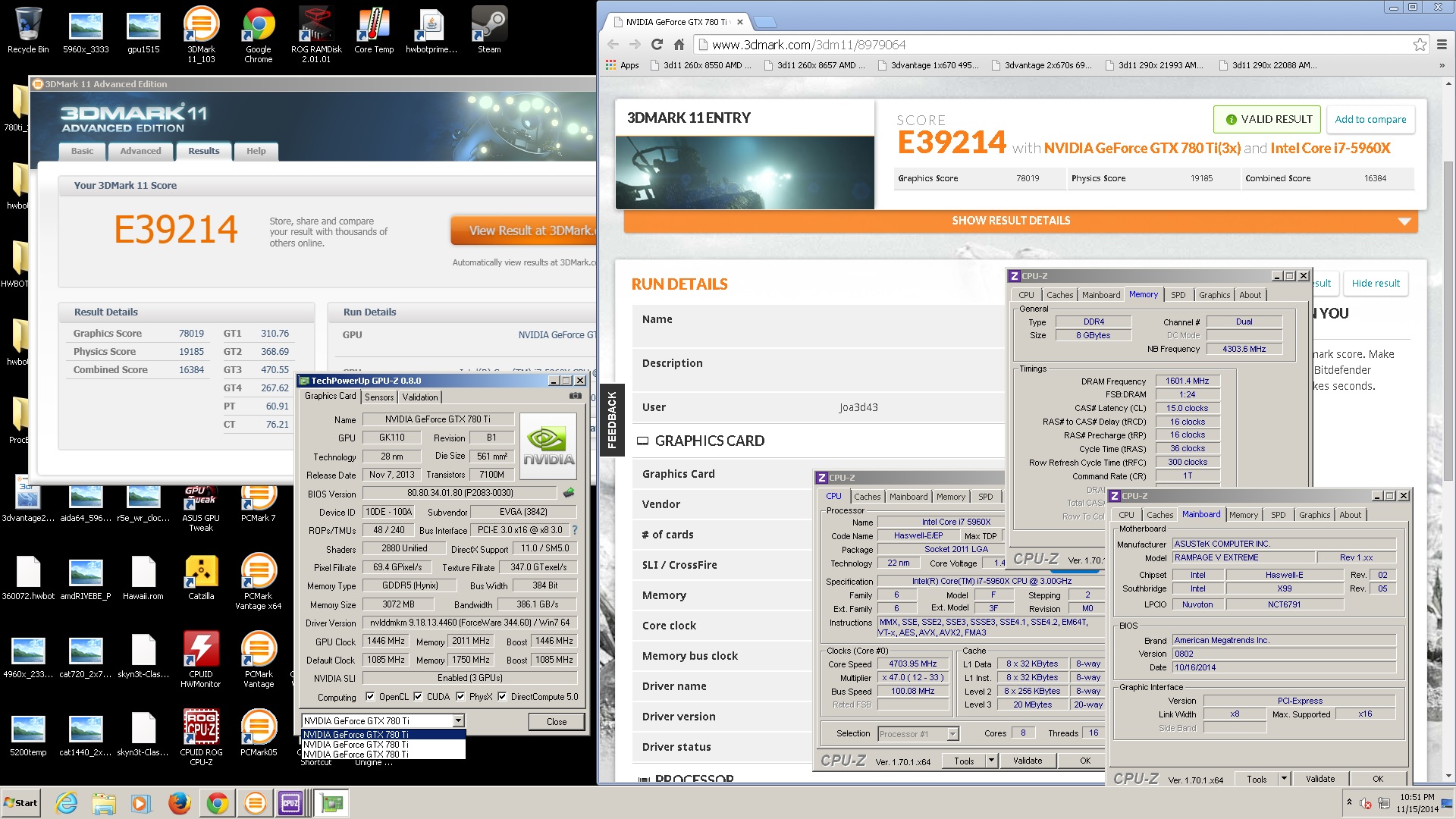1456x819 pixels.
Task: Click 3DMark 11 entry thumbnail image
Action: [x=745, y=173]
